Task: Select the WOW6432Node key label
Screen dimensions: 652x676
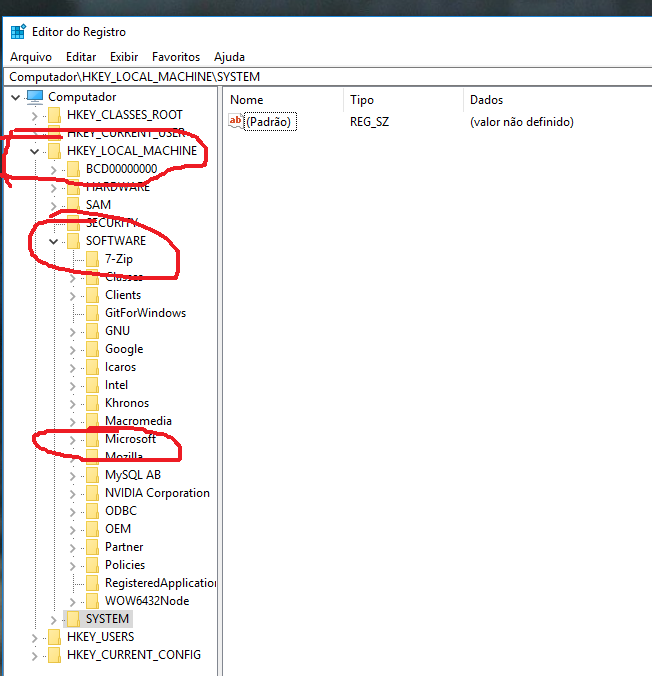Action: 147,601
